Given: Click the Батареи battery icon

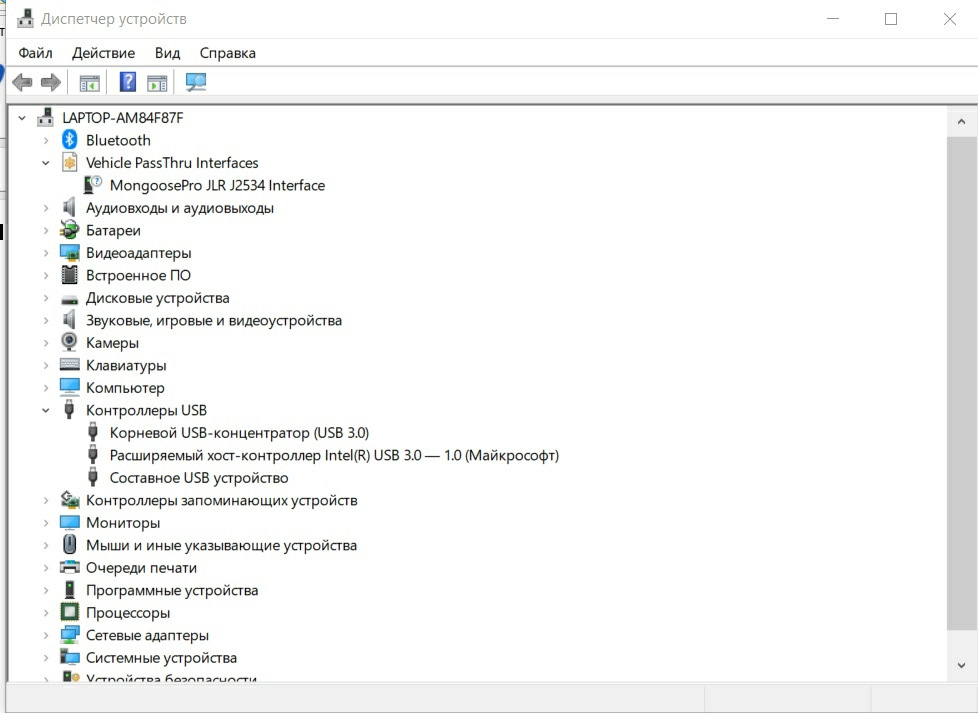Looking at the screenshot, I should coord(69,230).
